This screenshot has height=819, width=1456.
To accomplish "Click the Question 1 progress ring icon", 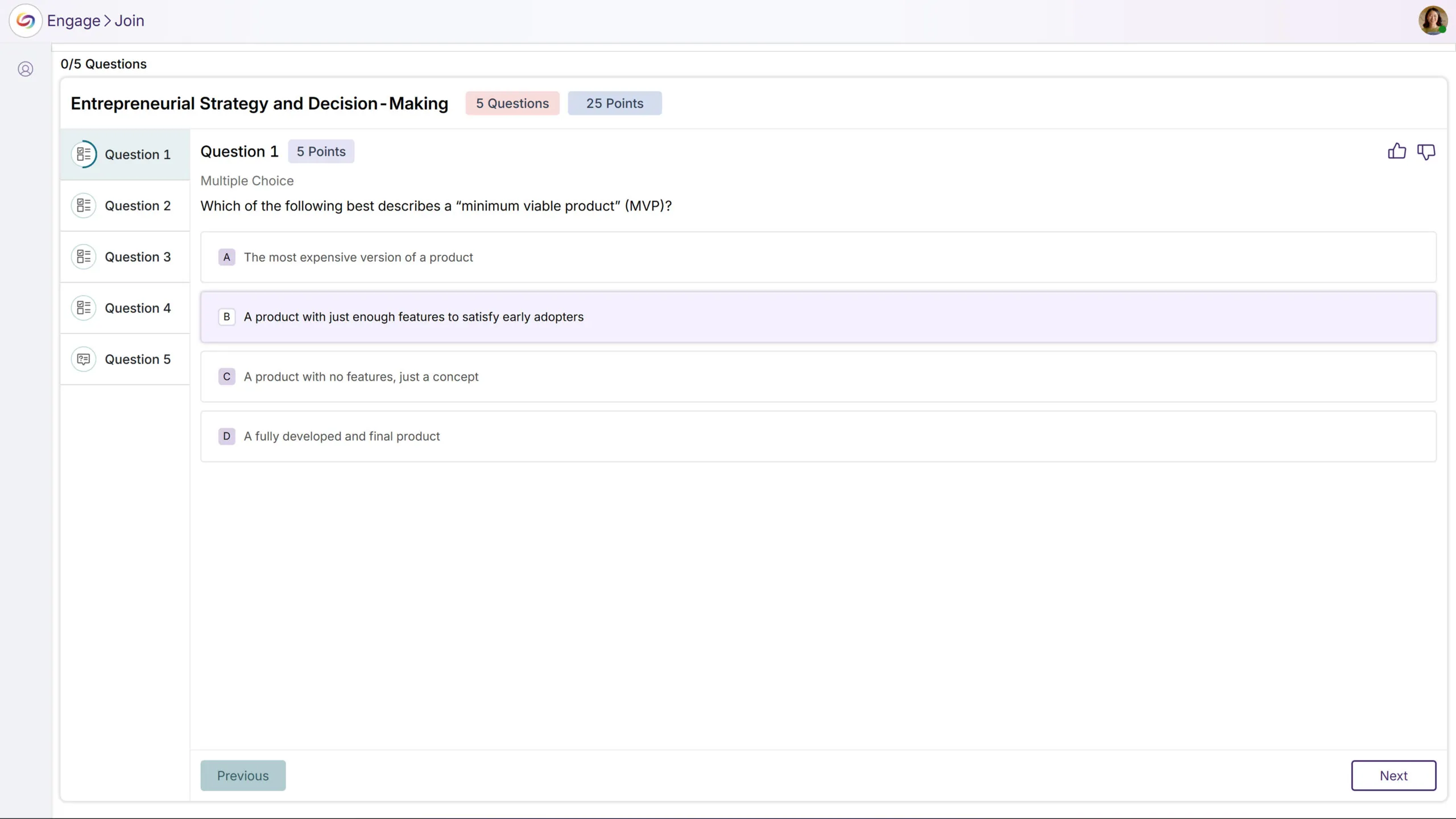I will (84, 154).
